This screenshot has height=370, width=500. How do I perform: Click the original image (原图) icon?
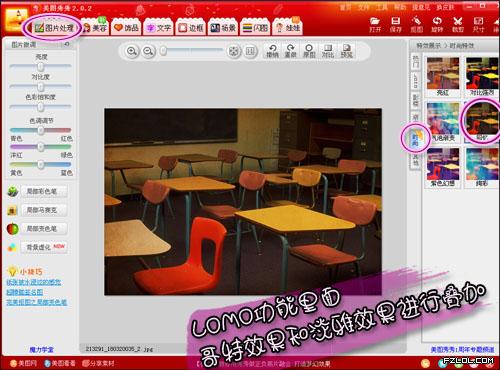pyautogui.click(x=309, y=51)
